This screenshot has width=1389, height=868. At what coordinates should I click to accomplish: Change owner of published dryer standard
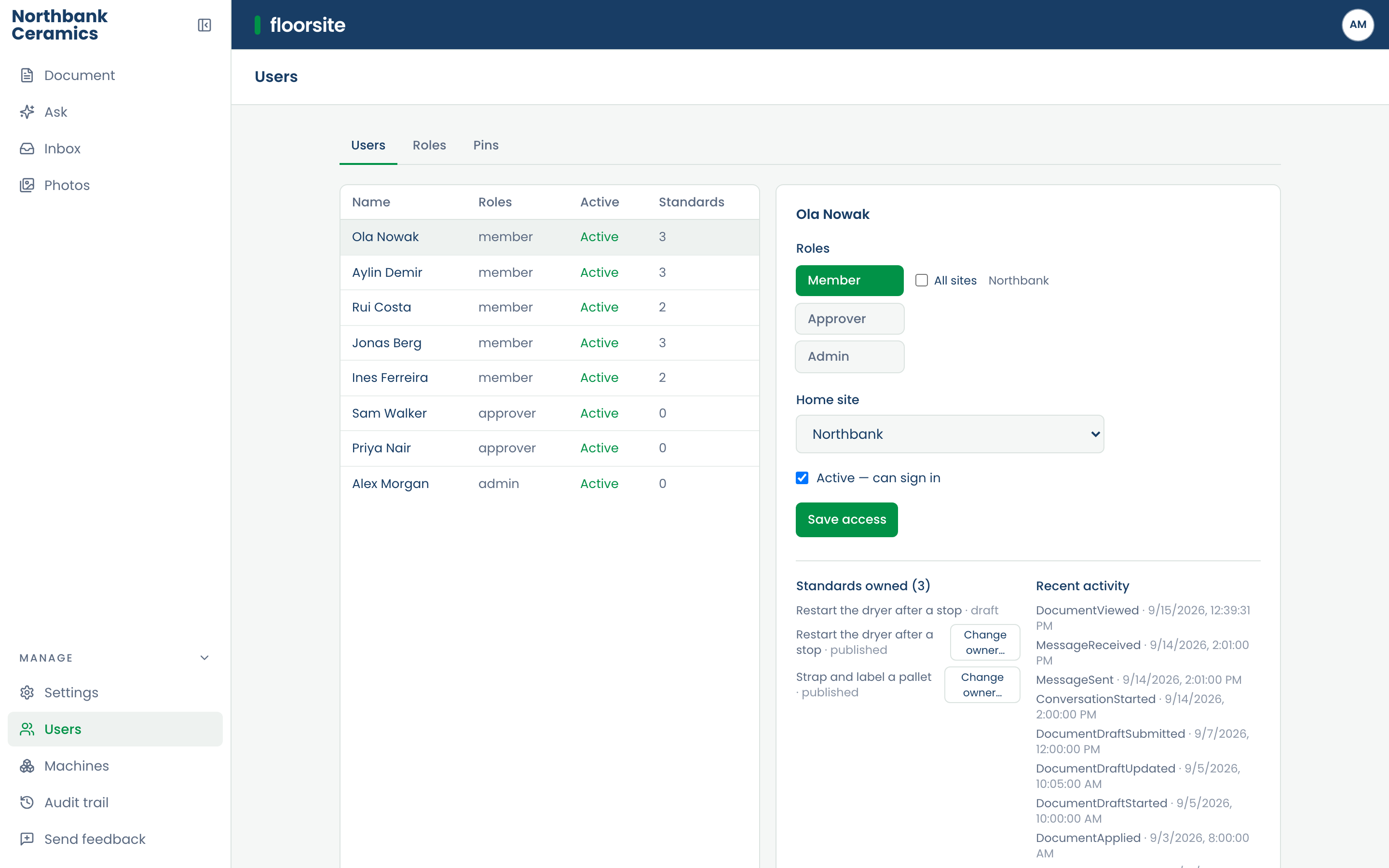pos(985,642)
